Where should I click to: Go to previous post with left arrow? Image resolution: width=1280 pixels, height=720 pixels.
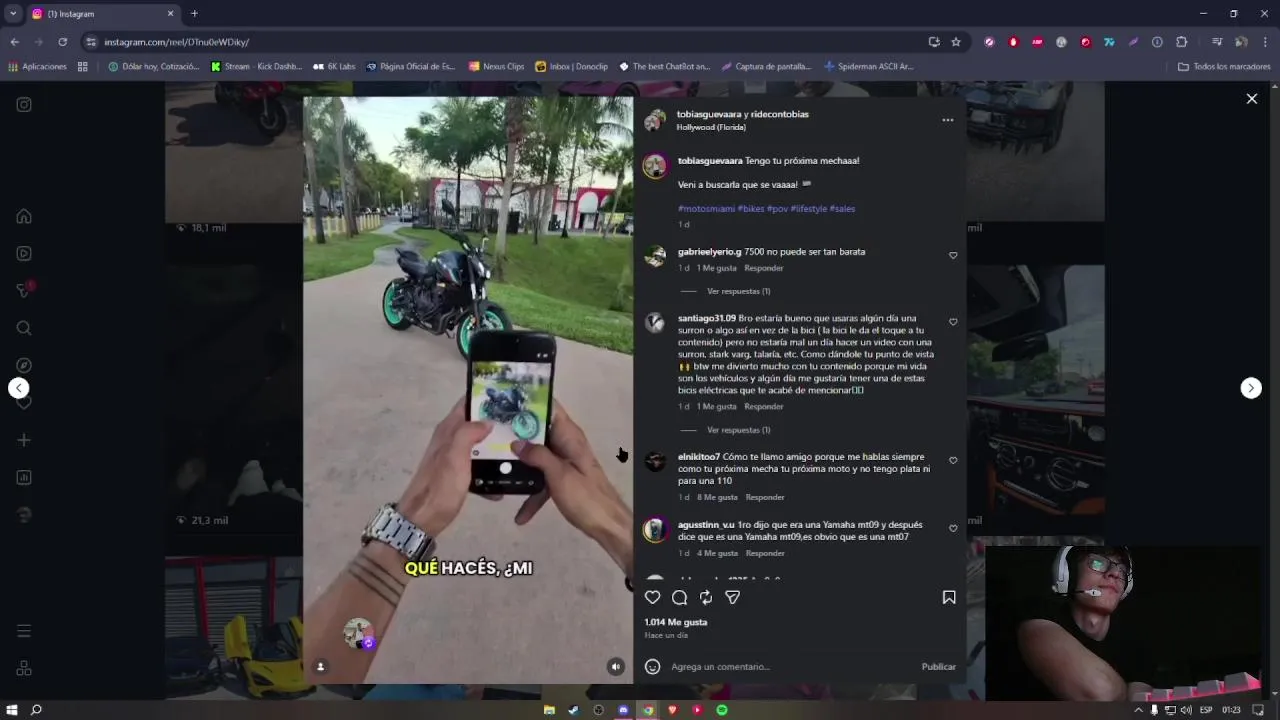[18, 388]
